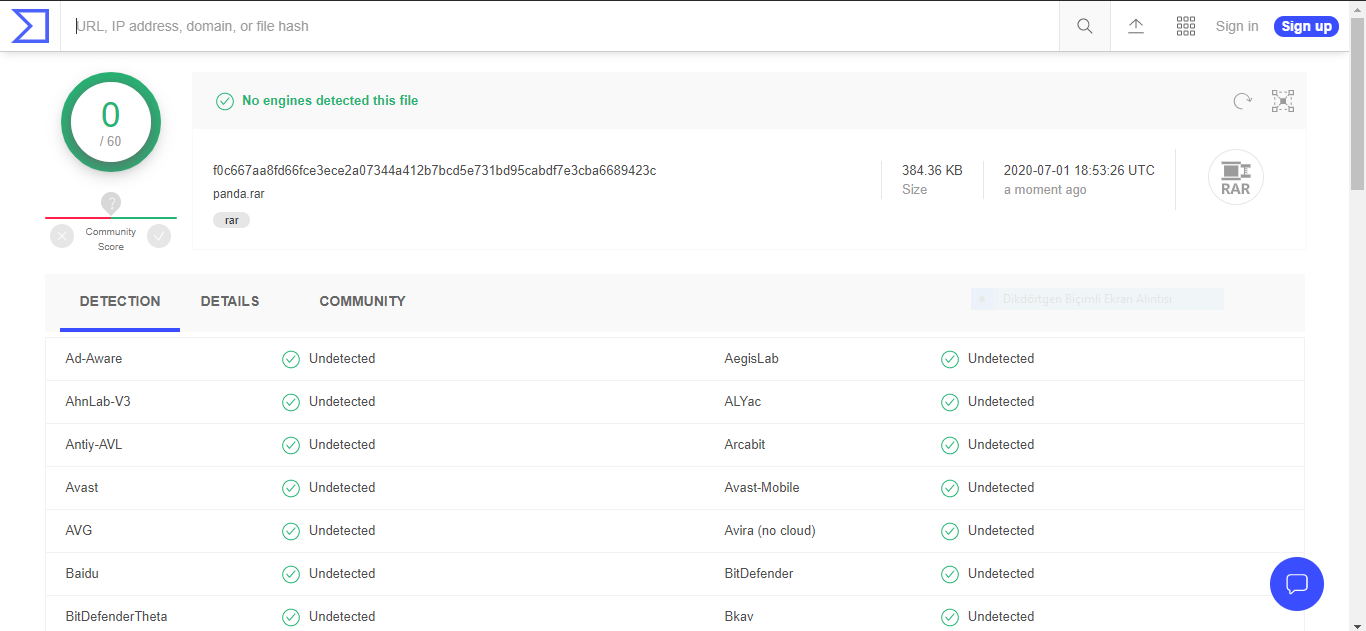
Task: Click the panda.rar file name
Action: 239,194
